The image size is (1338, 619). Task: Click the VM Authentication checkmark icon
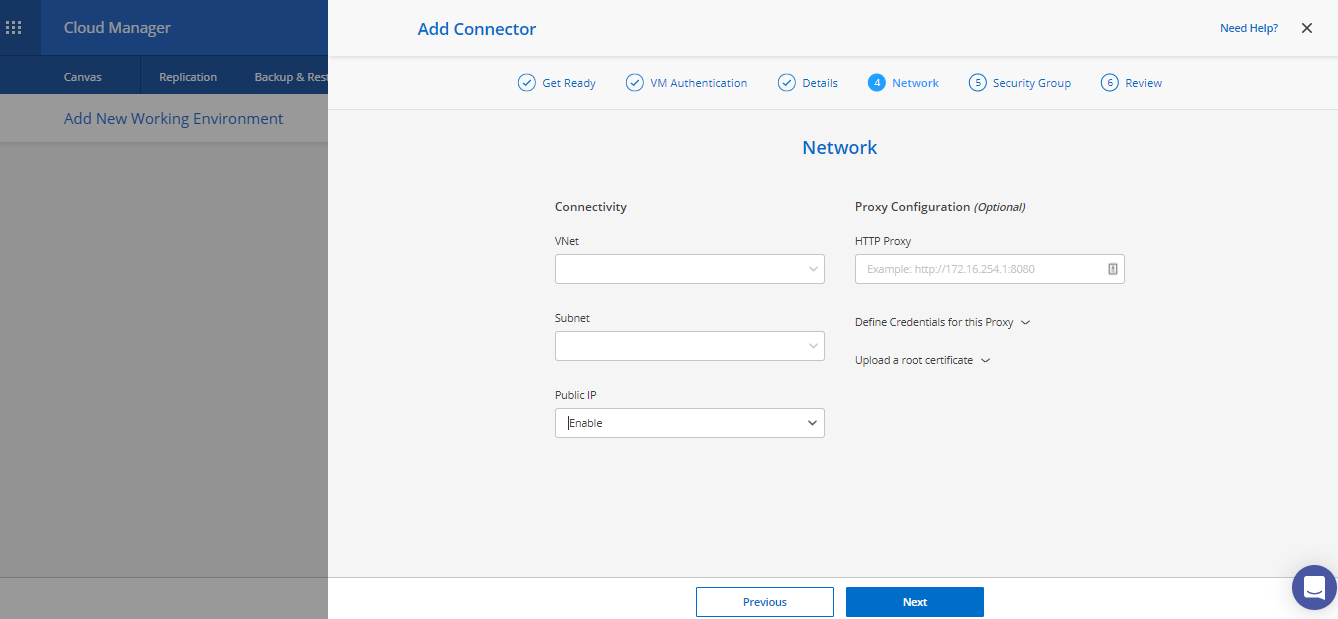pyautogui.click(x=634, y=83)
